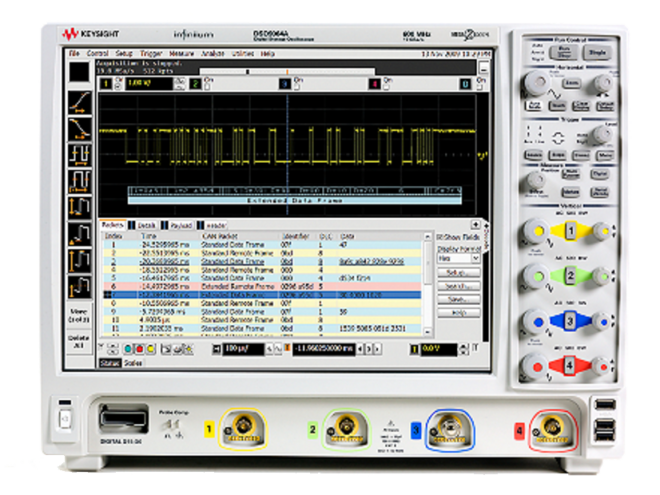Click the red circle toolbar button
The width and height of the screenshot is (660, 495).
point(139,349)
